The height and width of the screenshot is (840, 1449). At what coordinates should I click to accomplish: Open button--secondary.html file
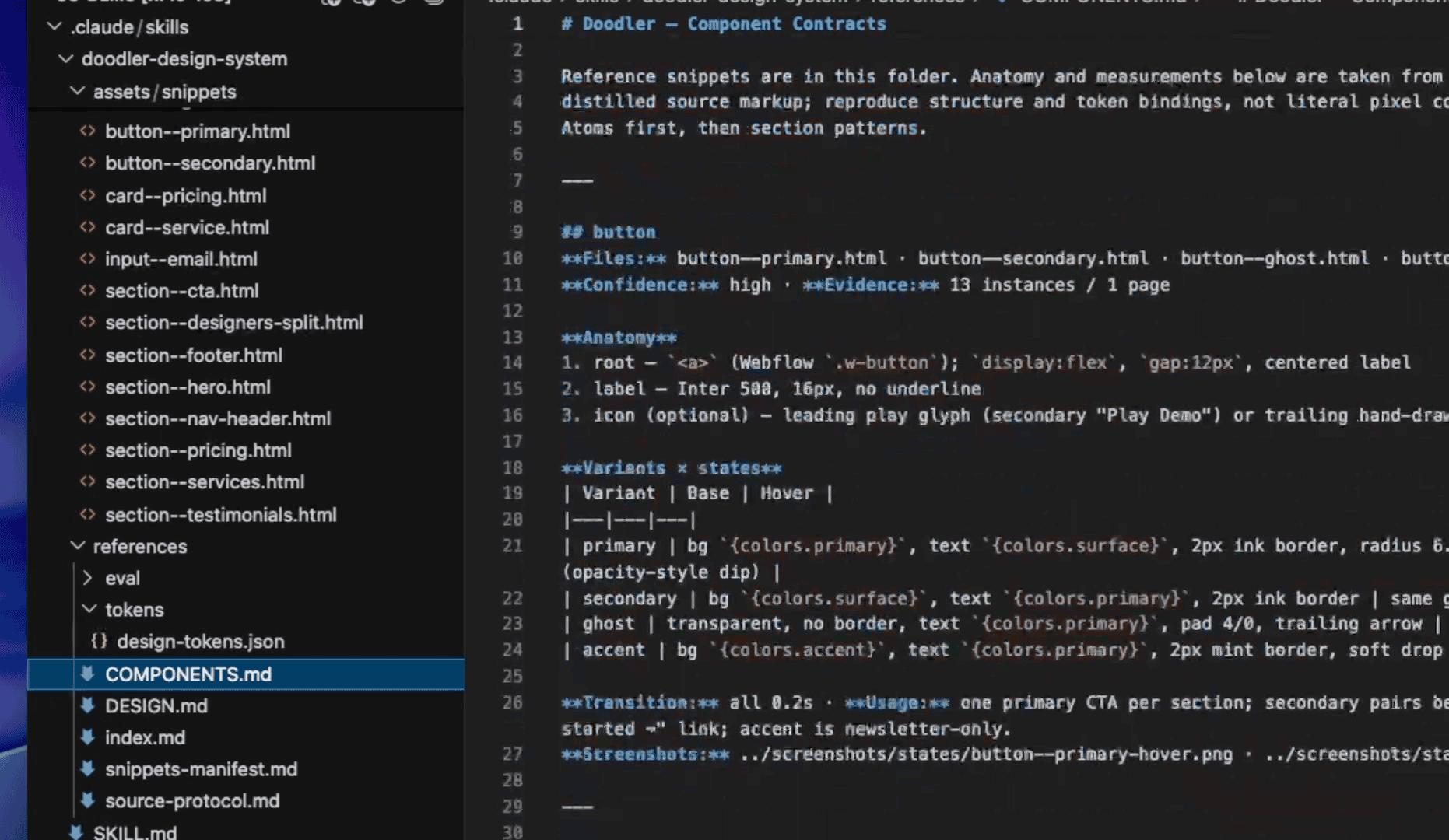tap(210, 163)
